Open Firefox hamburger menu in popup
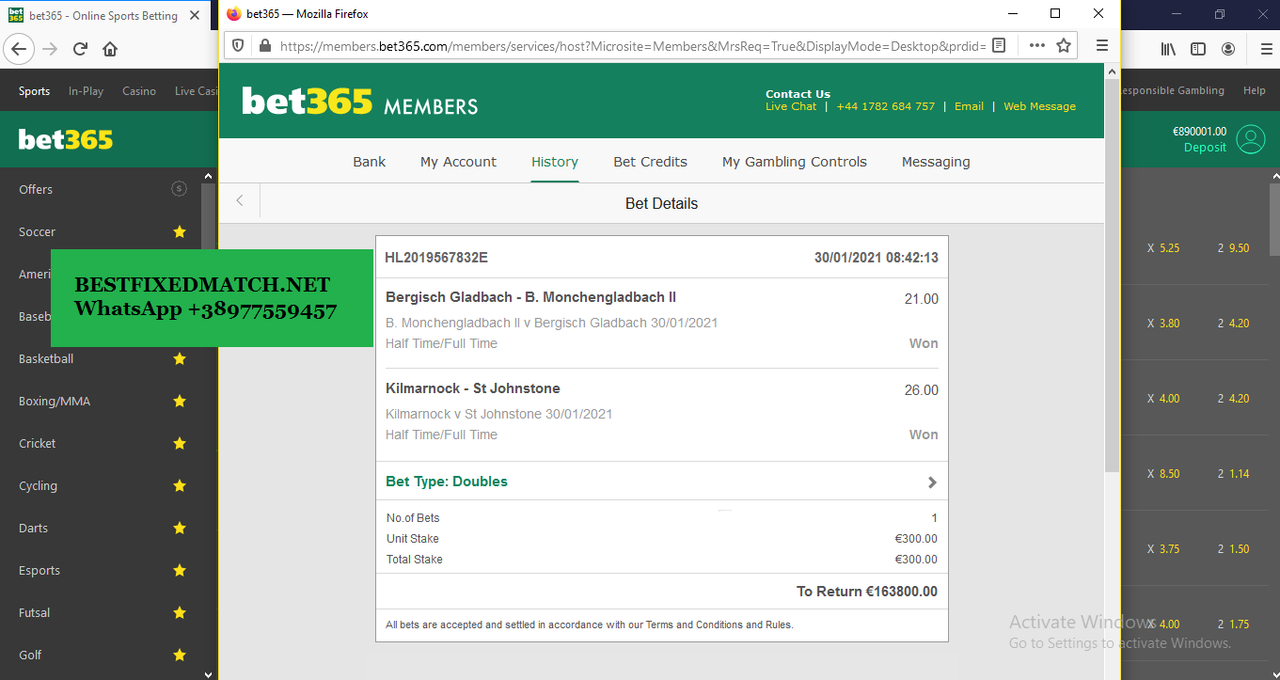The width and height of the screenshot is (1280, 680). pyautogui.click(x=1102, y=45)
